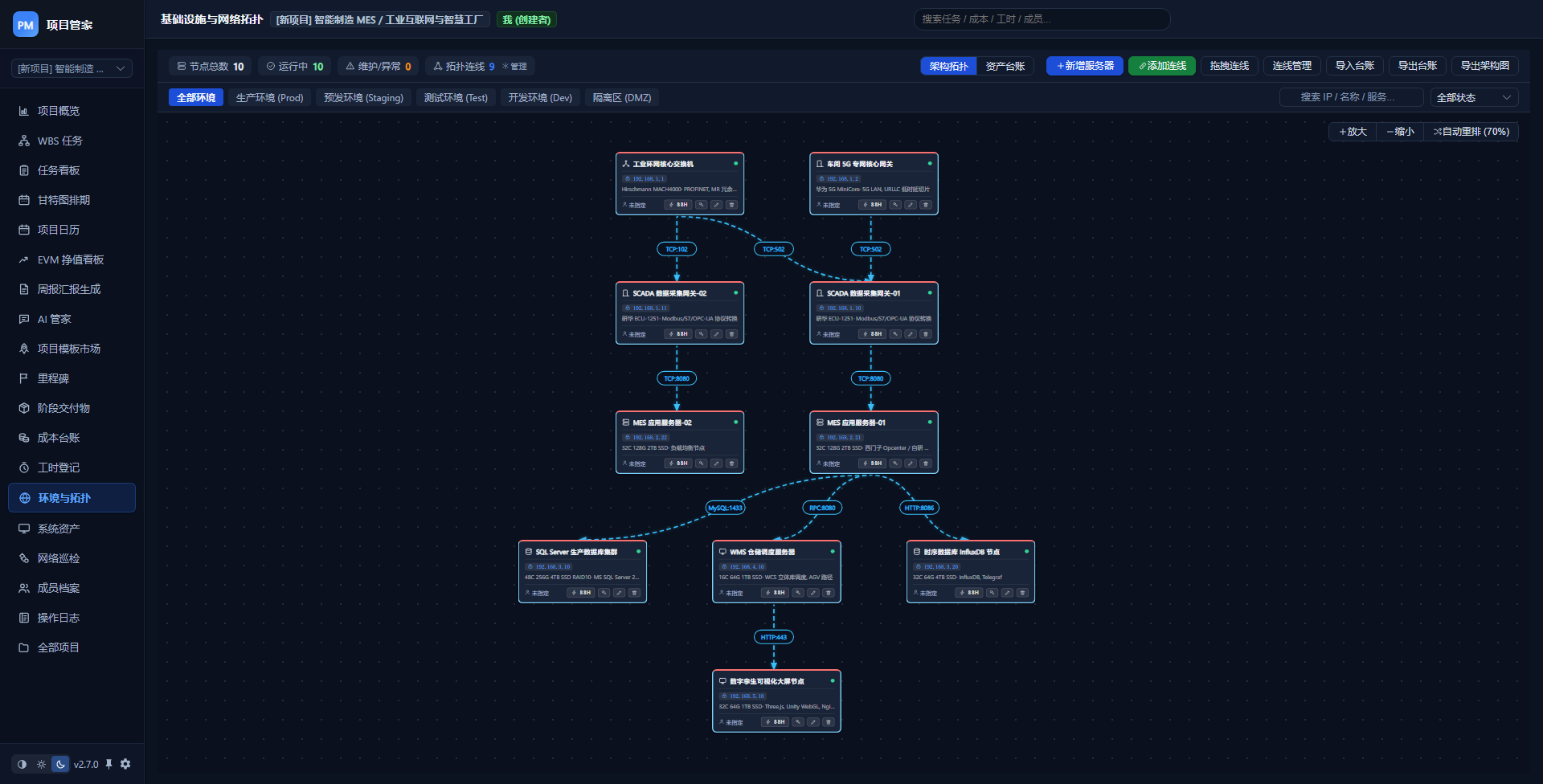The height and width of the screenshot is (784, 1543).
Task: Open the 全部状态 status filter dropdown
Action: click(x=1474, y=97)
